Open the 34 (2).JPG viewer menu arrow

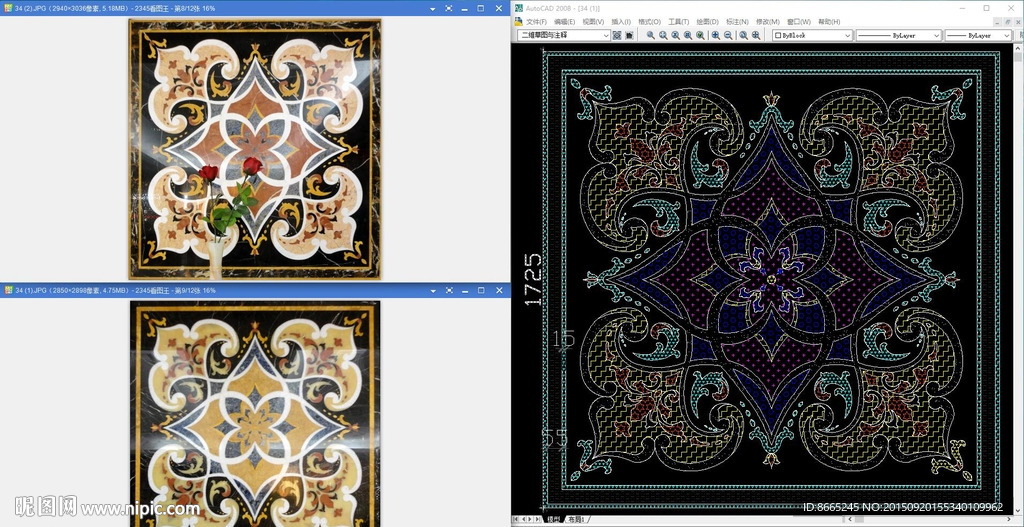click(x=433, y=8)
